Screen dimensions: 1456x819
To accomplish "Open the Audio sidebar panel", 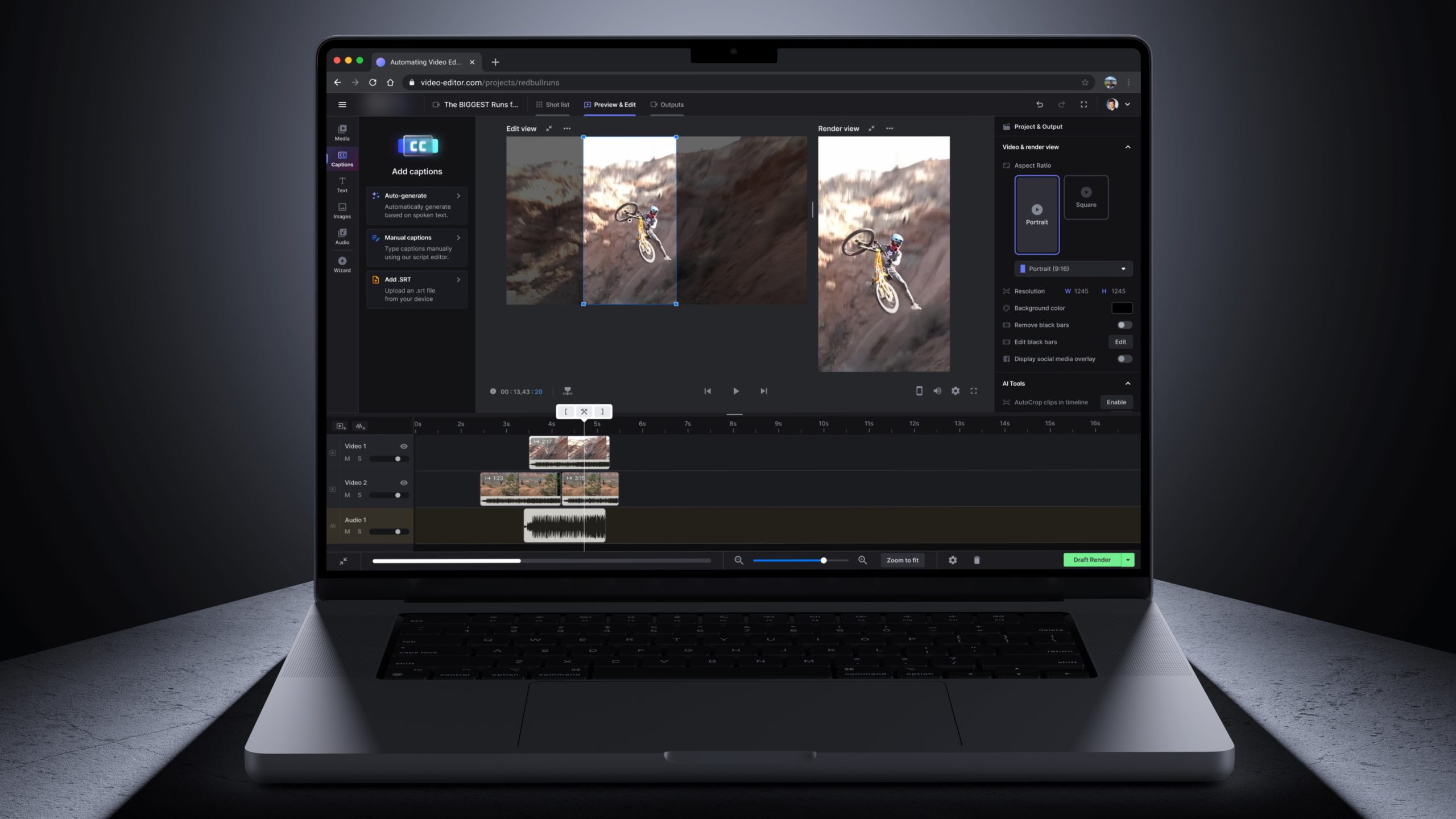I will pos(342,236).
